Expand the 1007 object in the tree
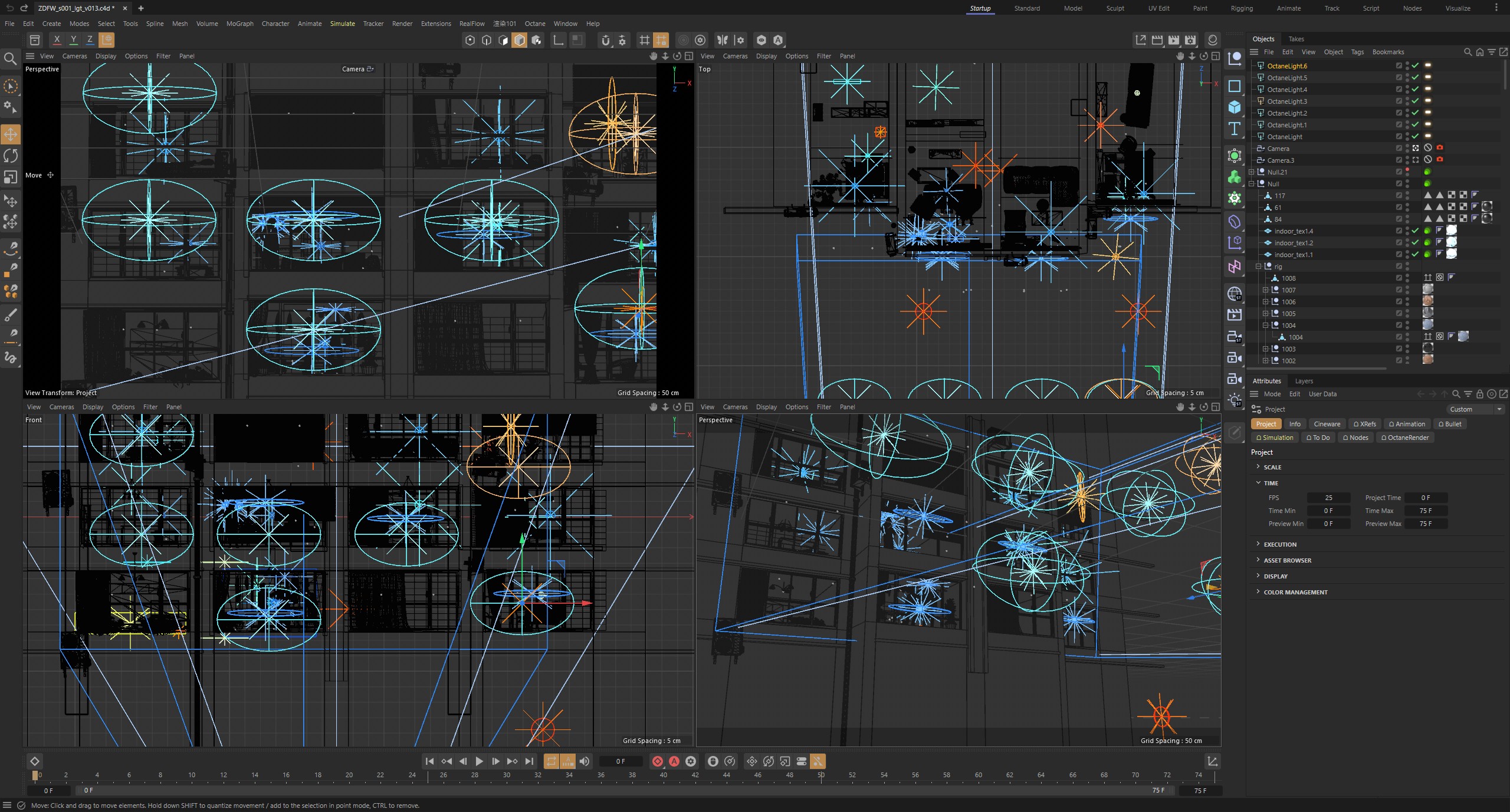 (x=1265, y=290)
